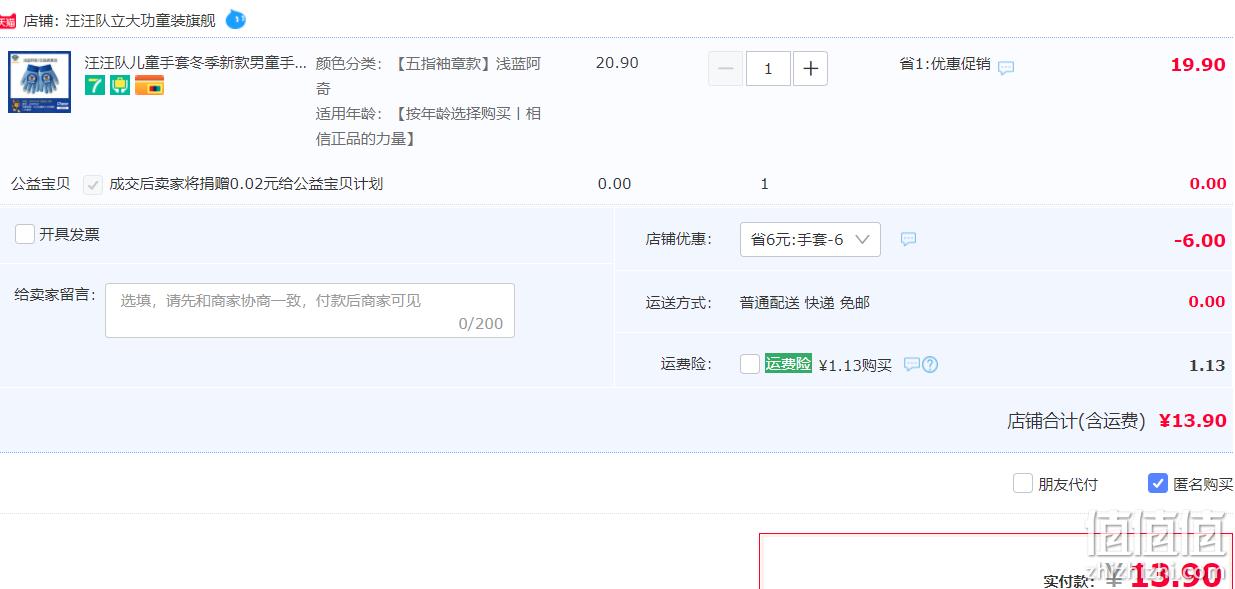Screen dimensions: 1235x589
Task: Decrease quantity with the minus button
Action: pos(726,68)
